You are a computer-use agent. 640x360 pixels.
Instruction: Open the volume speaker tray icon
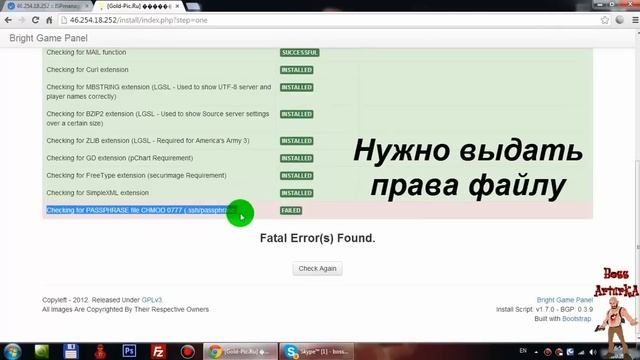(x=593, y=352)
